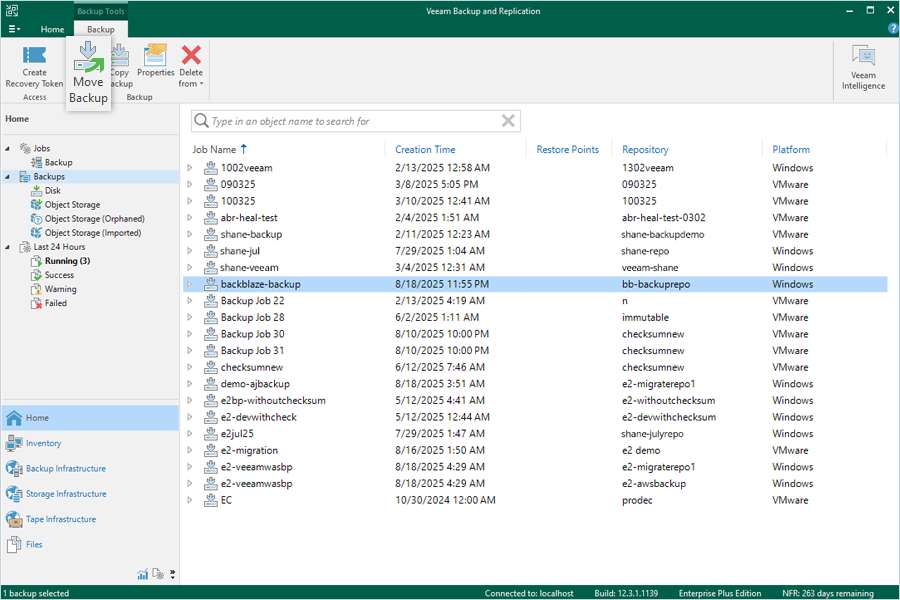
Task: Select the e2jul25 job icon
Action: [x=211, y=434]
